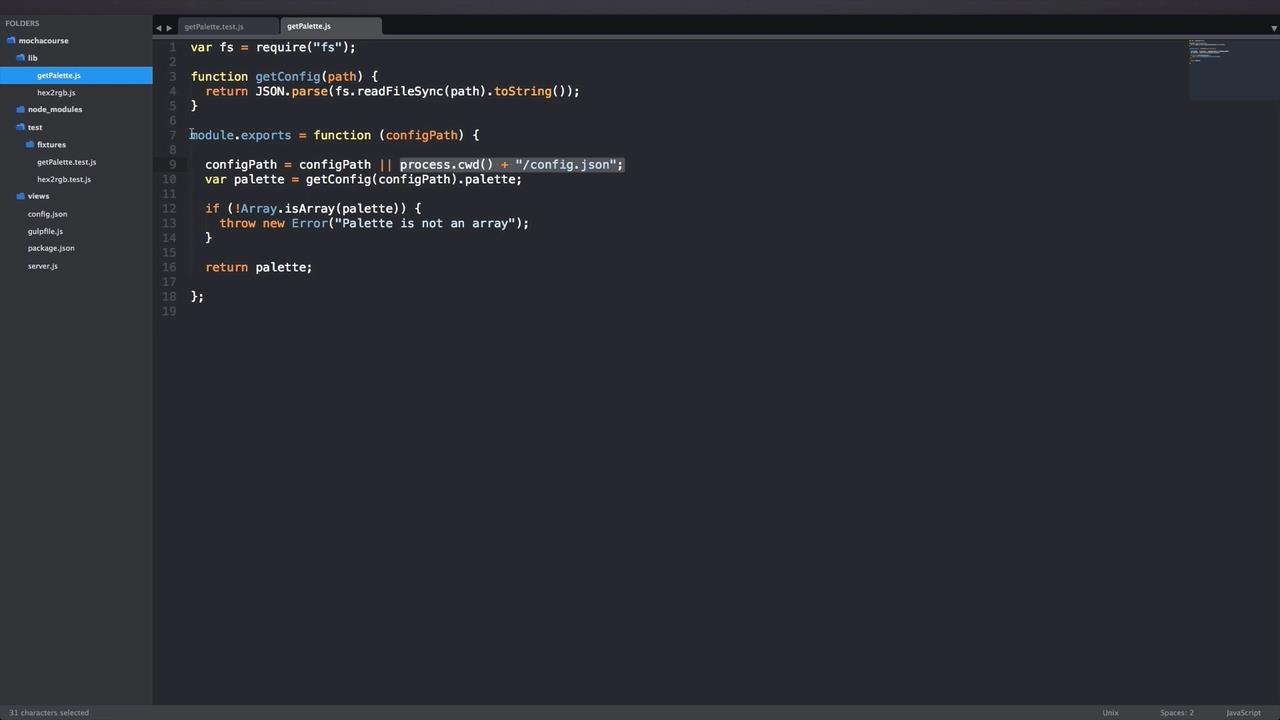Click the views folder icon

click(x=20, y=196)
